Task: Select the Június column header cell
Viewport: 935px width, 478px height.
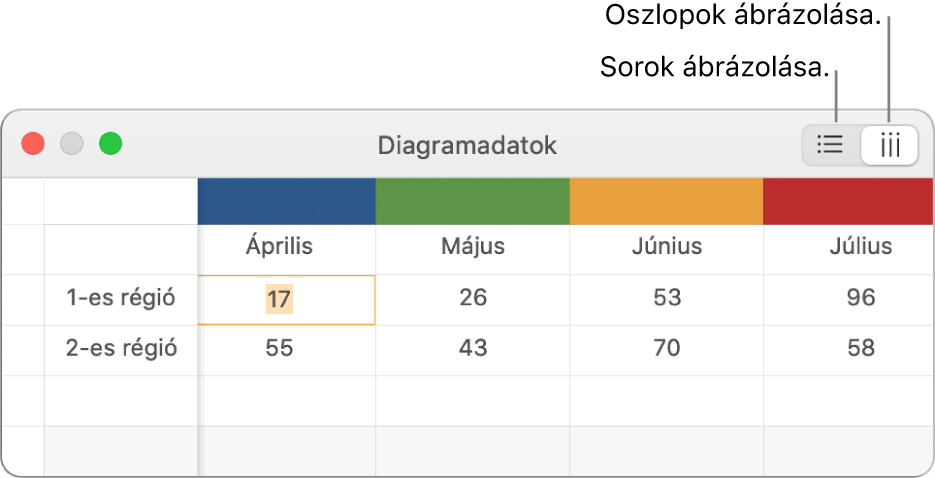Action: 666,246
